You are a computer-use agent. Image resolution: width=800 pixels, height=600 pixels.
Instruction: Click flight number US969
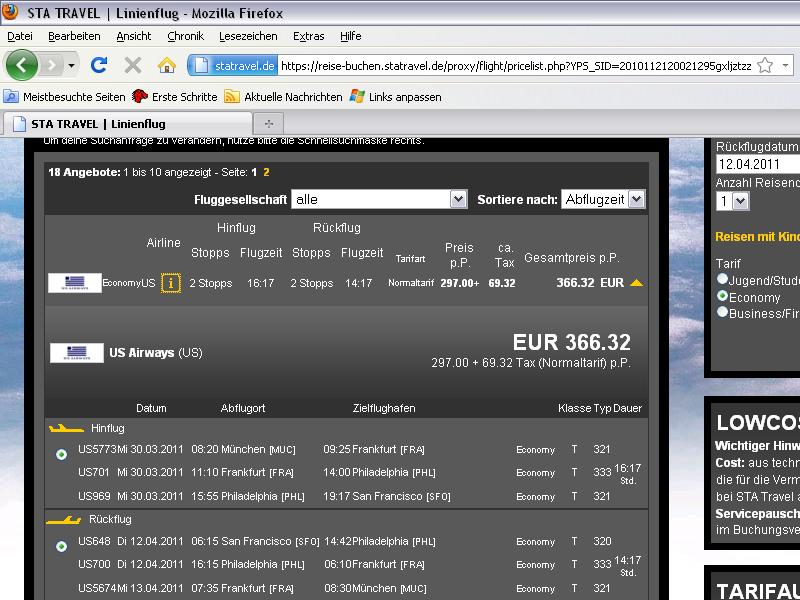pos(94,496)
